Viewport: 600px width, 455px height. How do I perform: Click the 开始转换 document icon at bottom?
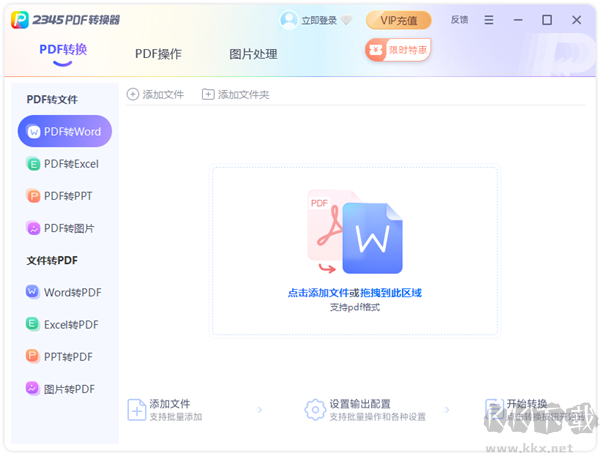click(495, 410)
